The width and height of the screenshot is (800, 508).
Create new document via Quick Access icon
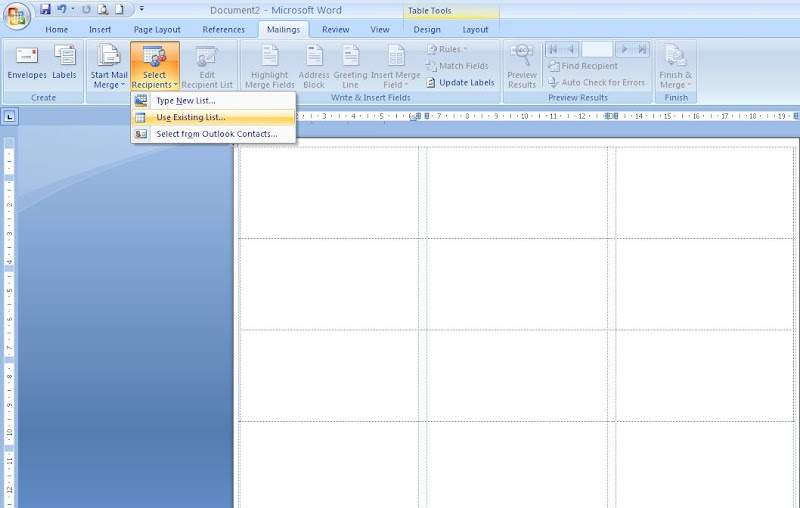pyautogui.click(x=119, y=9)
